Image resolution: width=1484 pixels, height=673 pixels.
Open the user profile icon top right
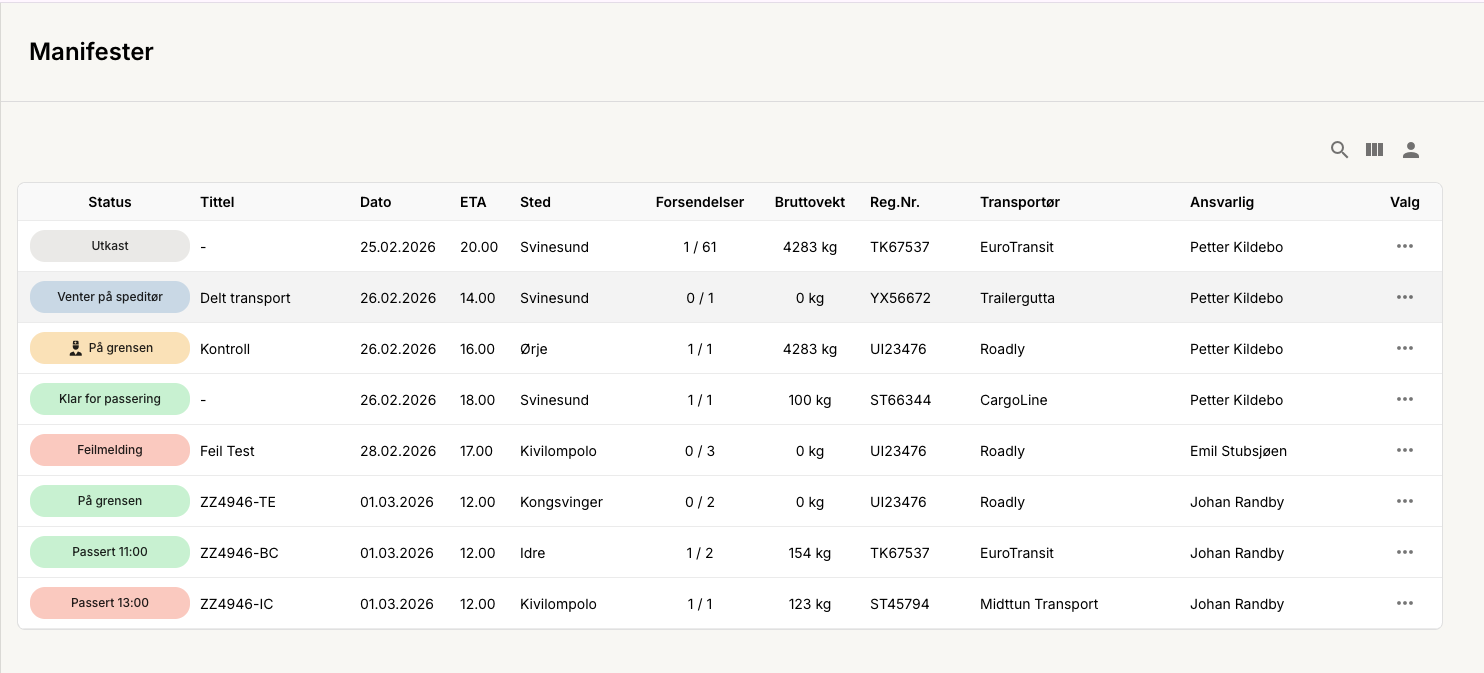pos(1411,149)
